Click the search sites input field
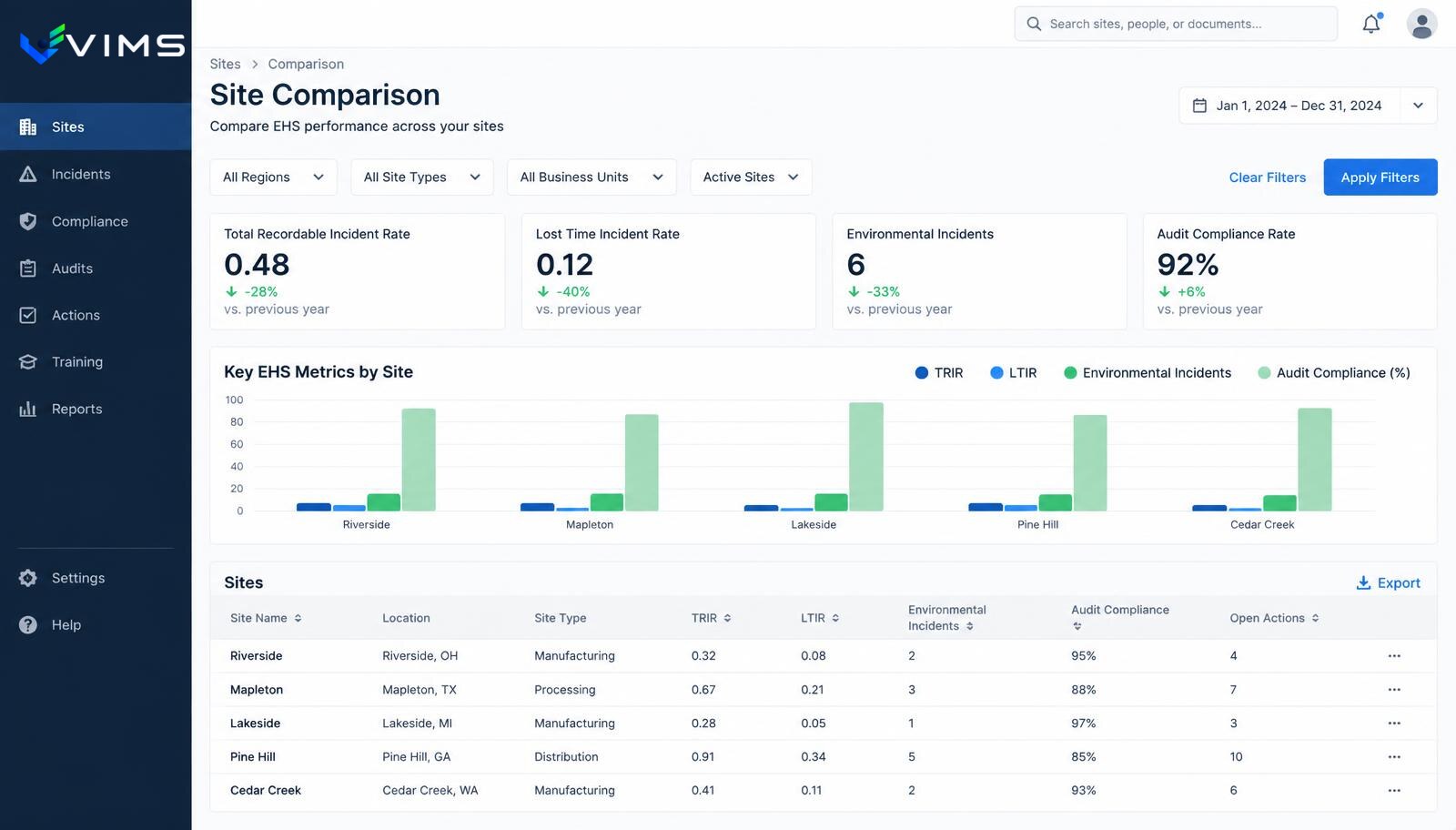This screenshot has width=1456, height=830. [1176, 24]
